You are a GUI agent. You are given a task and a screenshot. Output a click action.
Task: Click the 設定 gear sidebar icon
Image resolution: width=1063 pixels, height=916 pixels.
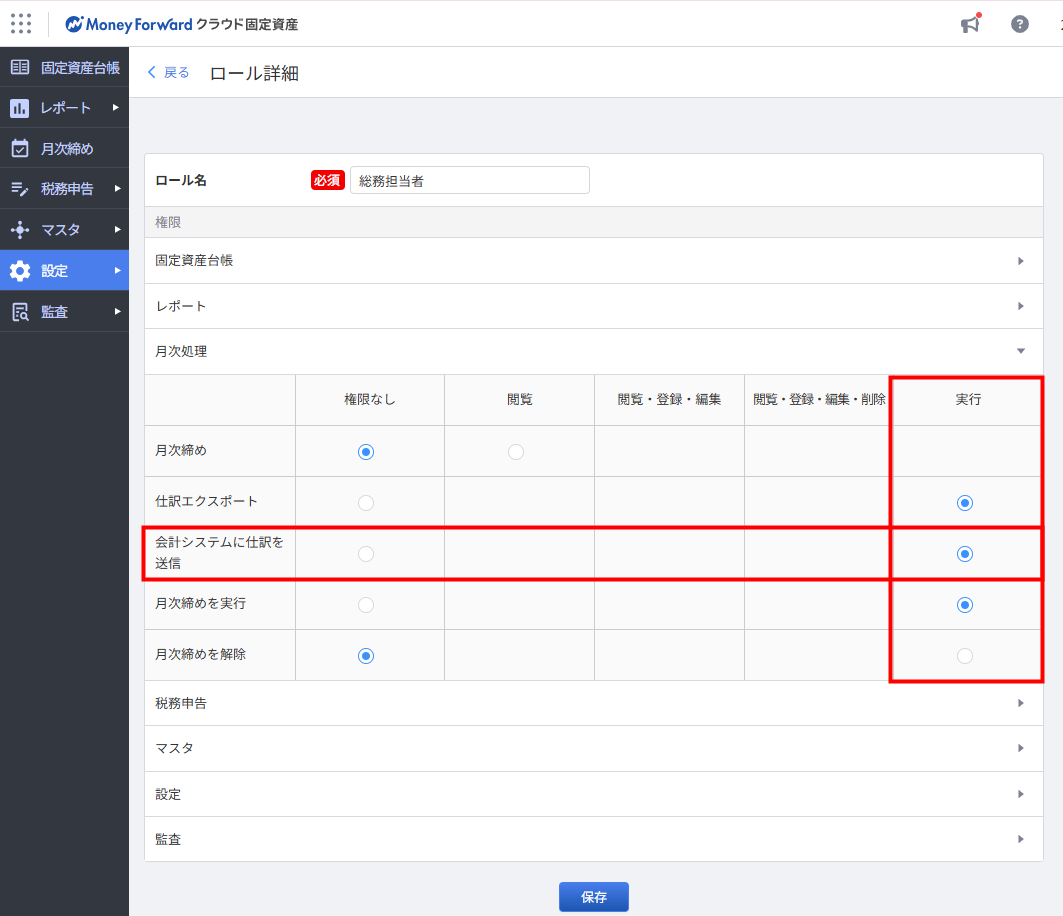20,271
